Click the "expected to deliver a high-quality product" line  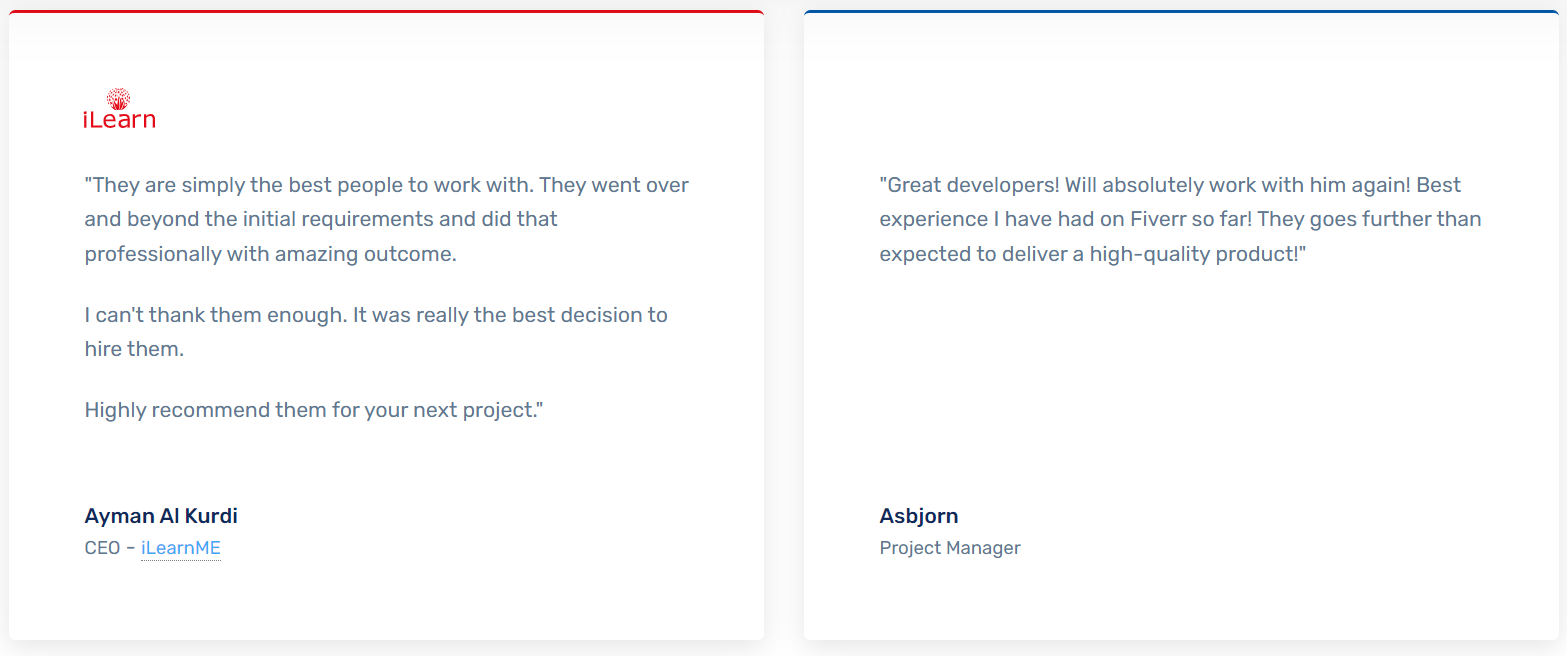tap(1094, 254)
